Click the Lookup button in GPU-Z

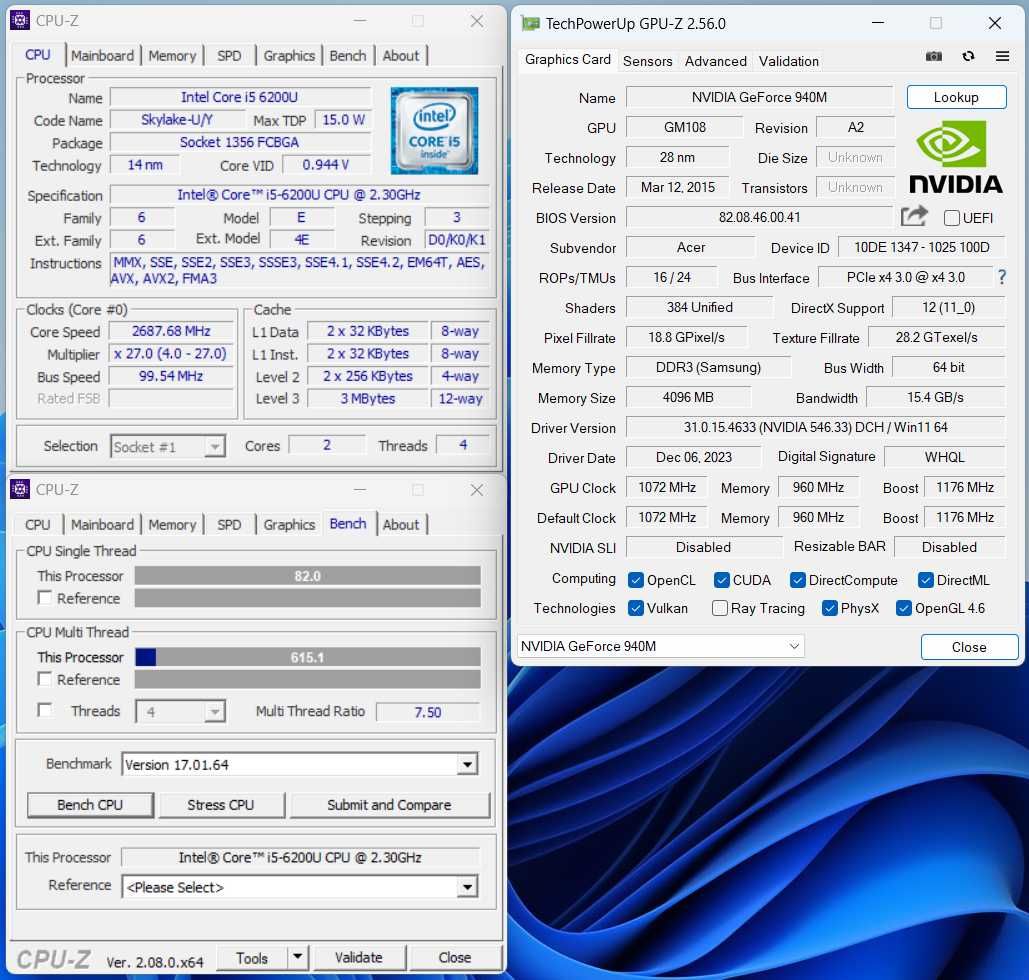tap(956, 97)
